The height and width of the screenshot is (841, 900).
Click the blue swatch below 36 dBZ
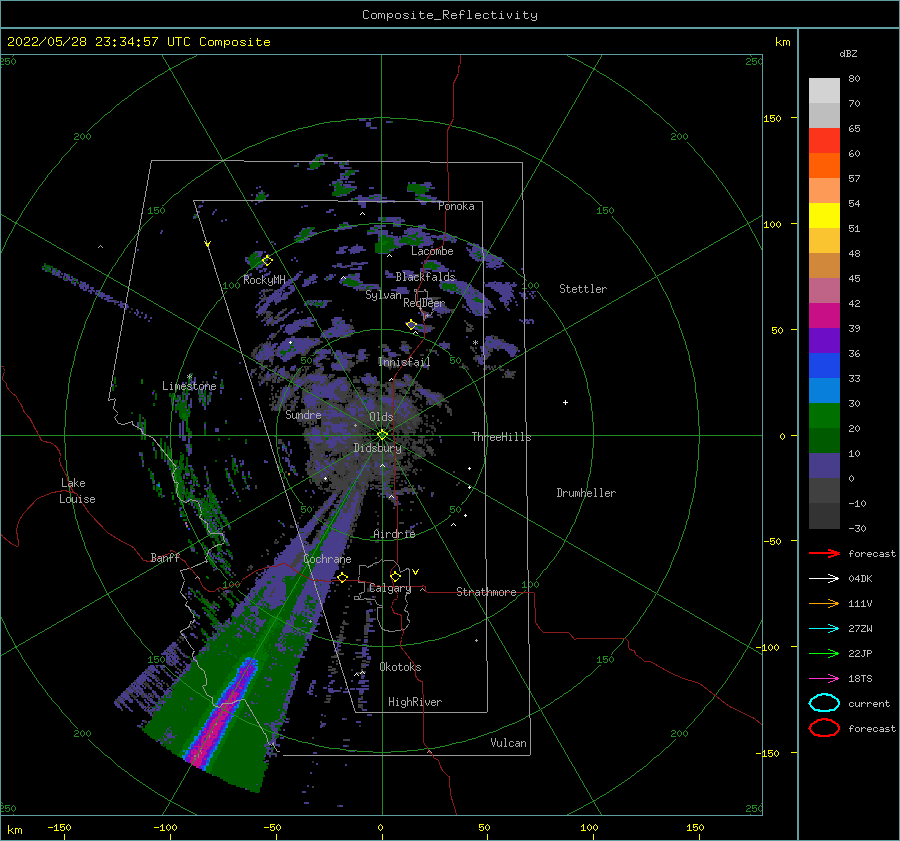(x=824, y=366)
